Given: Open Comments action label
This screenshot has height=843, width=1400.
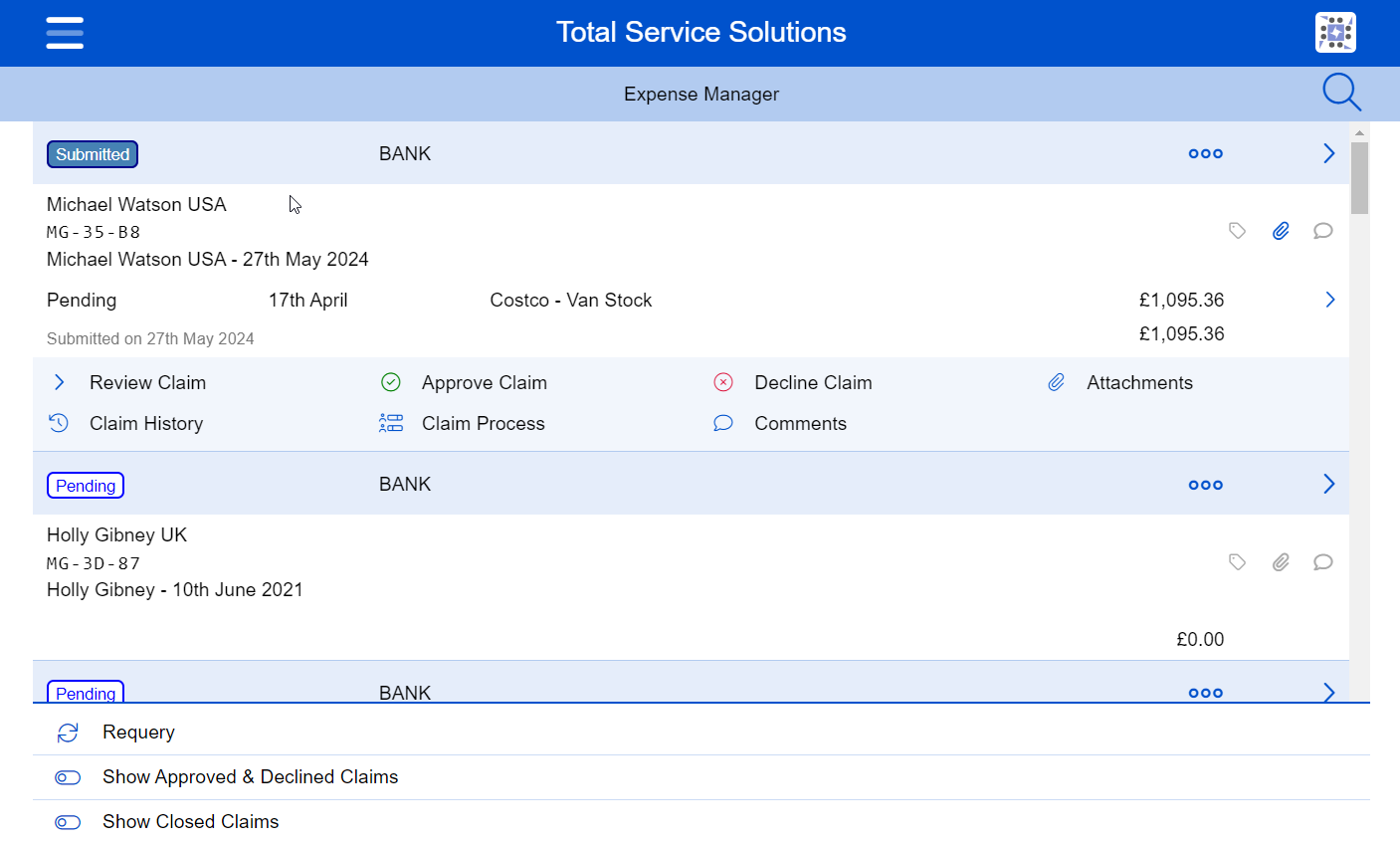Looking at the screenshot, I should tap(801, 423).
